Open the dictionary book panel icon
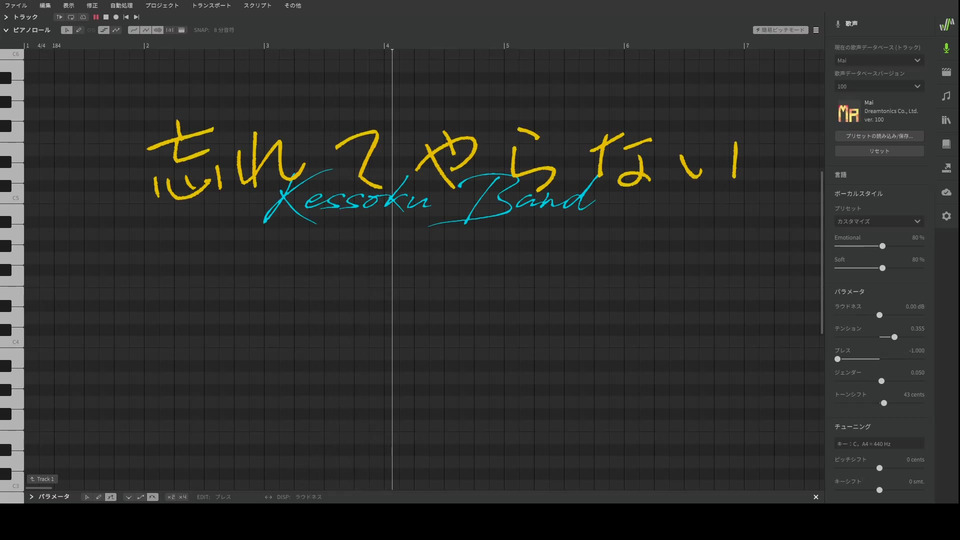 [x=946, y=144]
